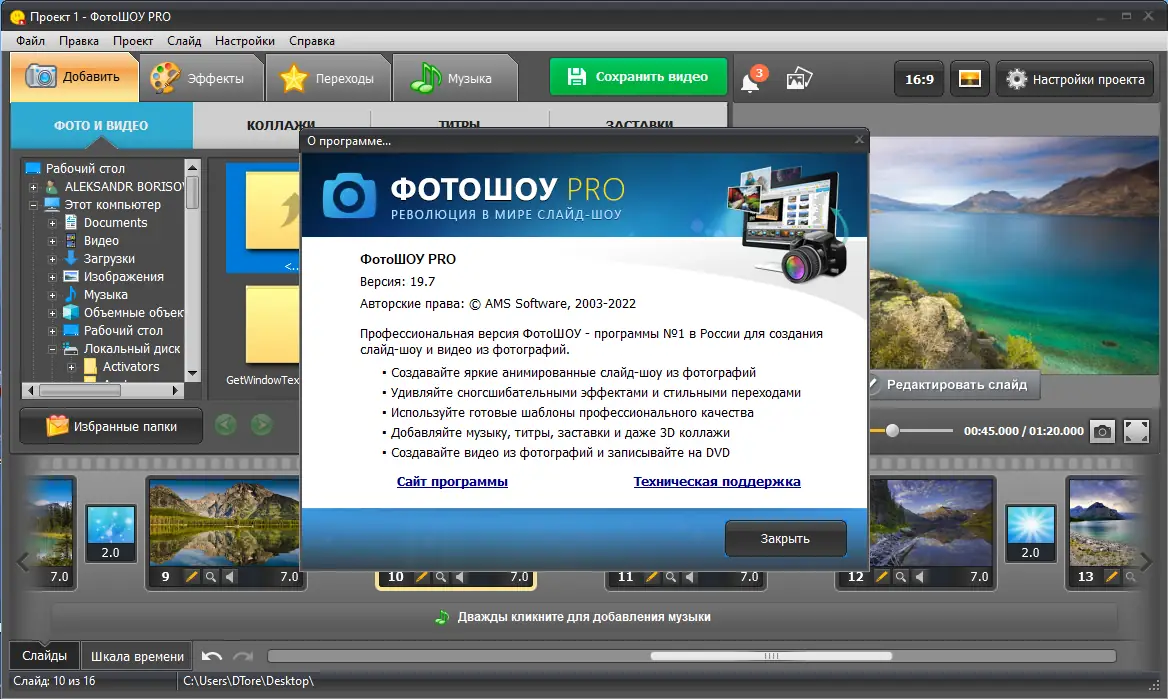The width and height of the screenshot is (1168, 699).
Task: Click the music track to add music
Action: (x=584, y=617)
